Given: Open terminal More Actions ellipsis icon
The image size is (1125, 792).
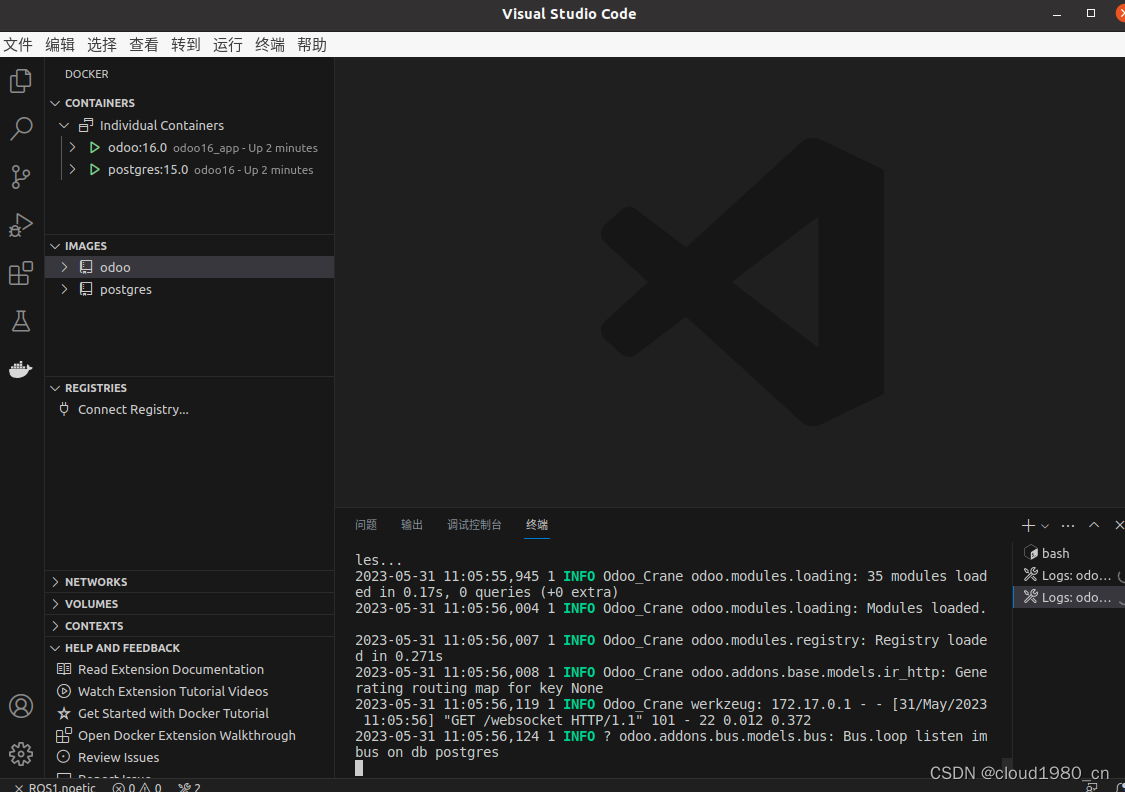Looking at the screenshot, I should pyautogui.click(x=1067, y=524).
